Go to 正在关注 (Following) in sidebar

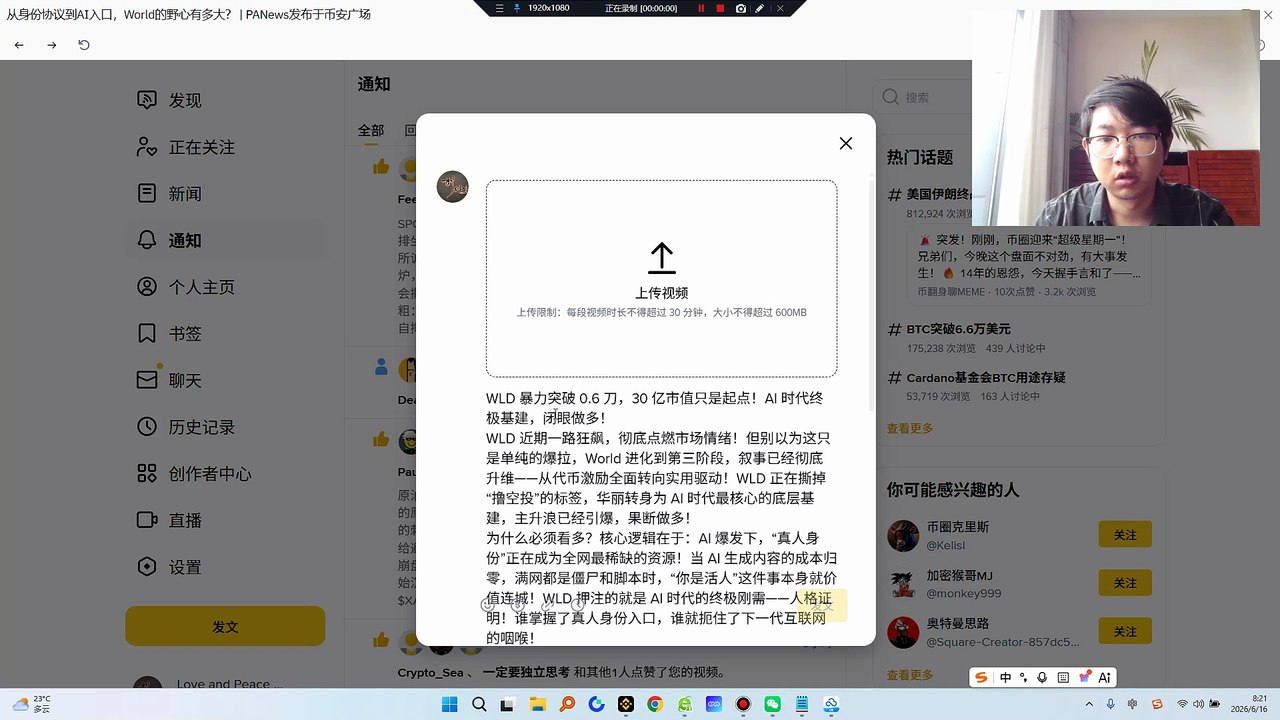225,147
